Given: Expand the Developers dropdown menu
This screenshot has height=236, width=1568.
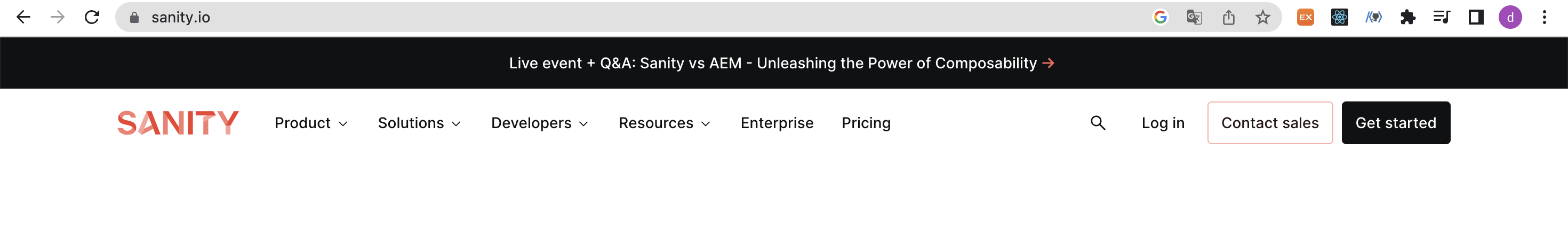Looking at the screenshot, I should (539, 123).
